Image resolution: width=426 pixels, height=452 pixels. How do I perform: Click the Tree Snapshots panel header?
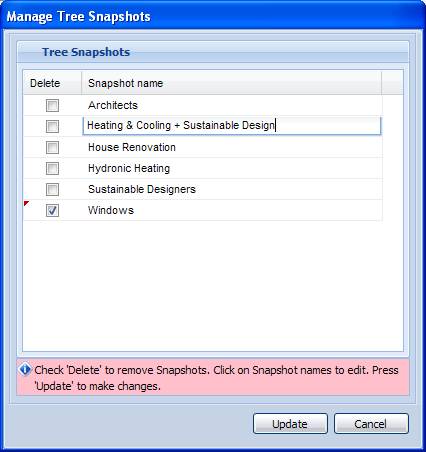click(x=213, y=52)
